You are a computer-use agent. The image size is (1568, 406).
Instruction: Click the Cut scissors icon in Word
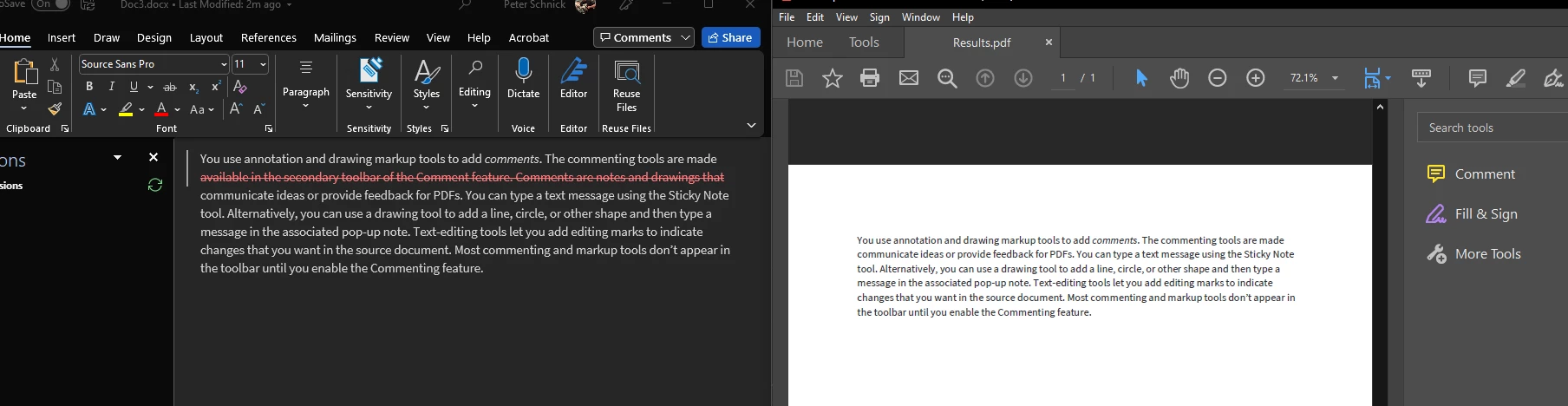55,65
